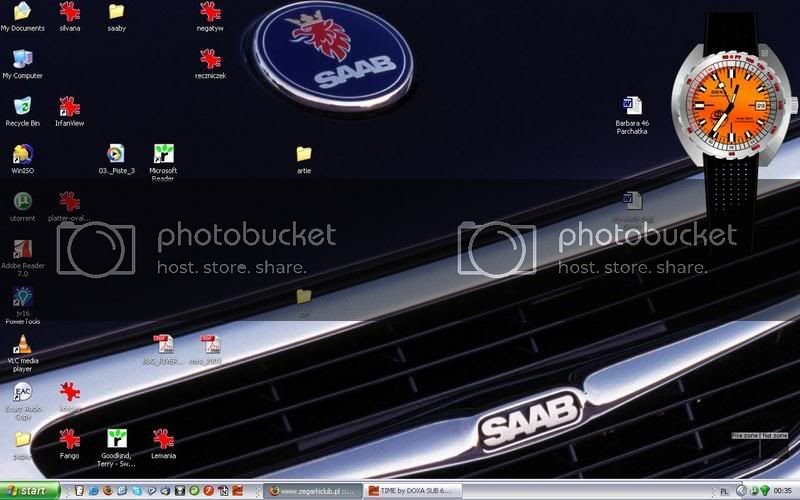
Task: Launch Firefox from Quick Launch
Action: click(108, 491)
